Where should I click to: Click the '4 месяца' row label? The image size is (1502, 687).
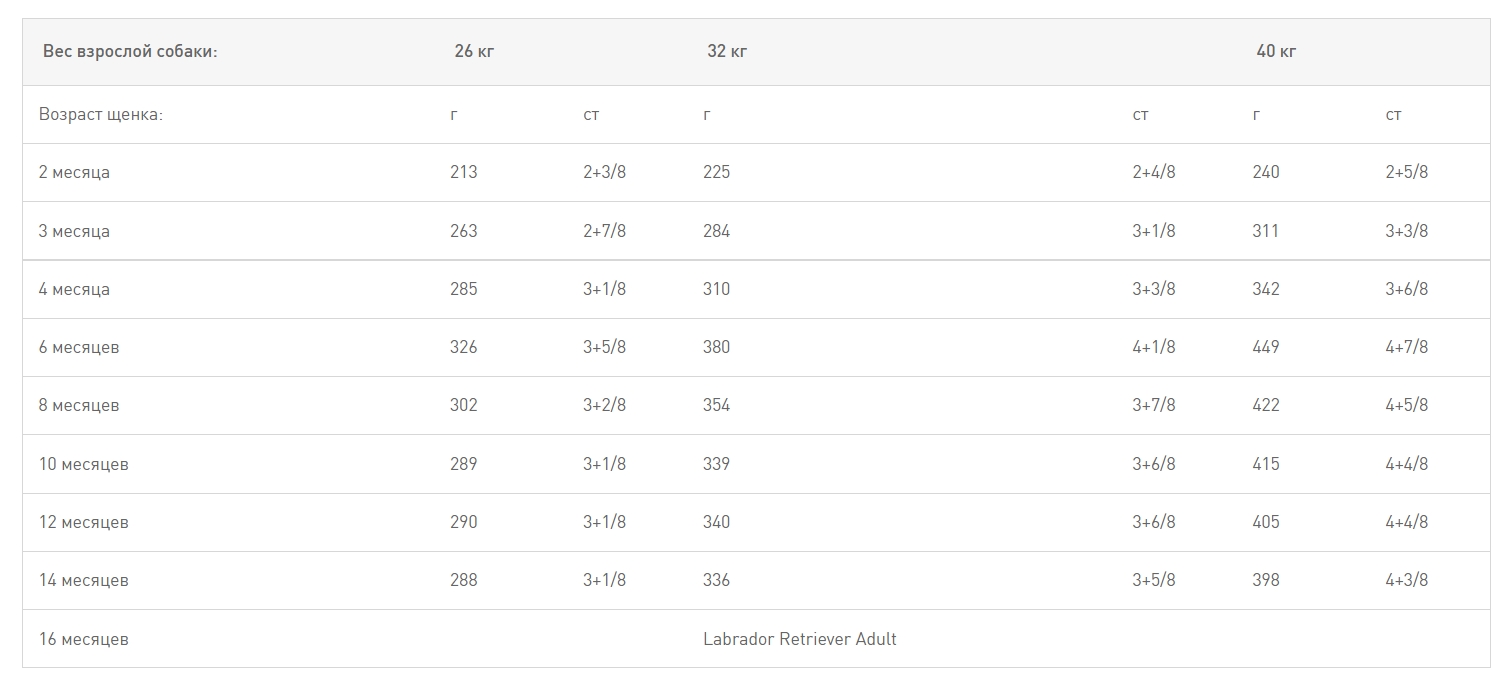tap(74, 289)
